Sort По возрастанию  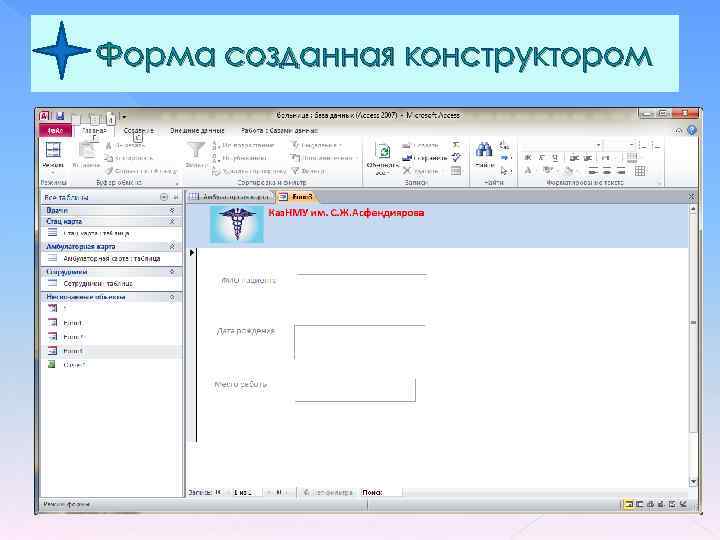pyautogui.click(x=243, y=146)
